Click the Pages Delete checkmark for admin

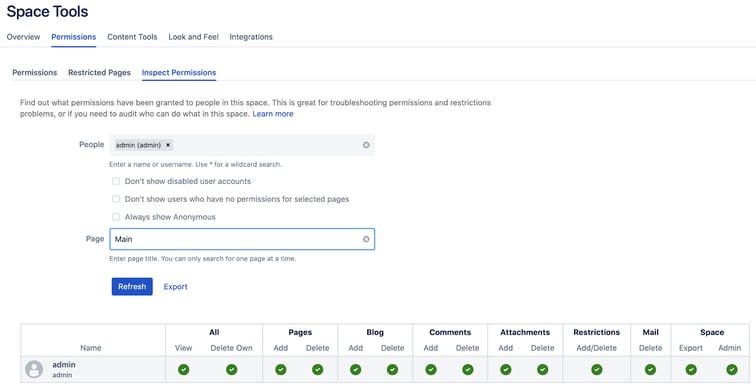click(x=317, y=370)
